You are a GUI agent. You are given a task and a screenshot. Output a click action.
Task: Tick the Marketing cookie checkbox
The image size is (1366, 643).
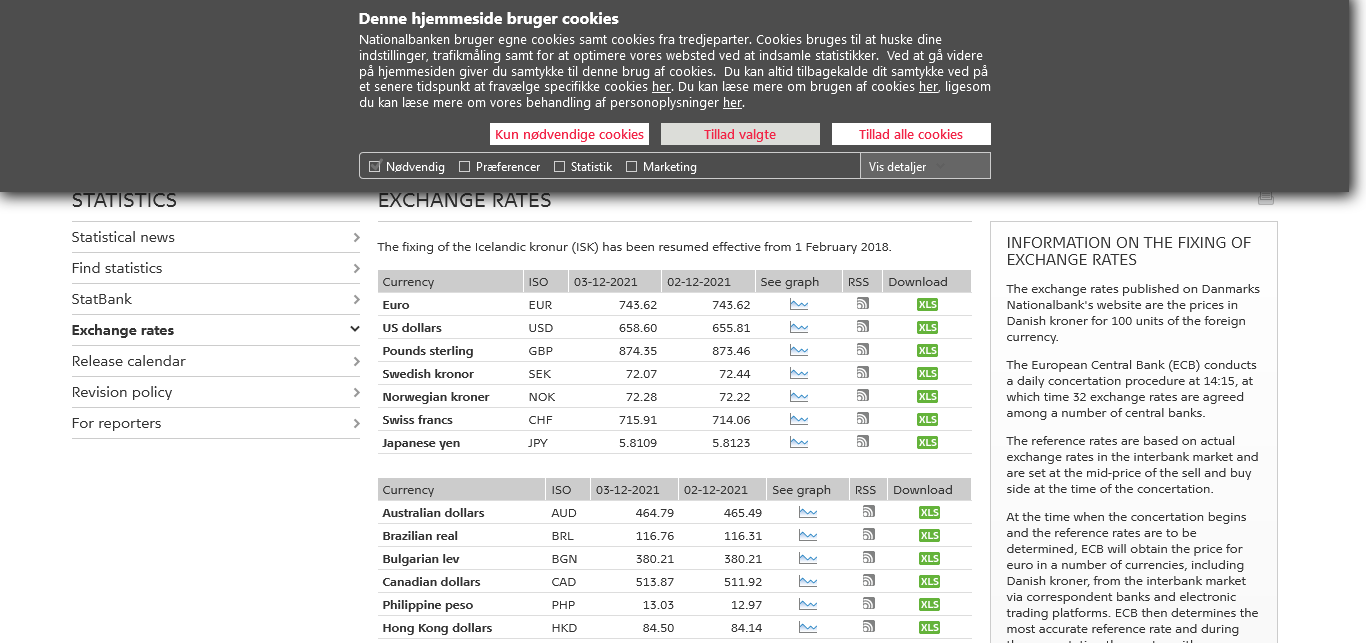[631, 167]
